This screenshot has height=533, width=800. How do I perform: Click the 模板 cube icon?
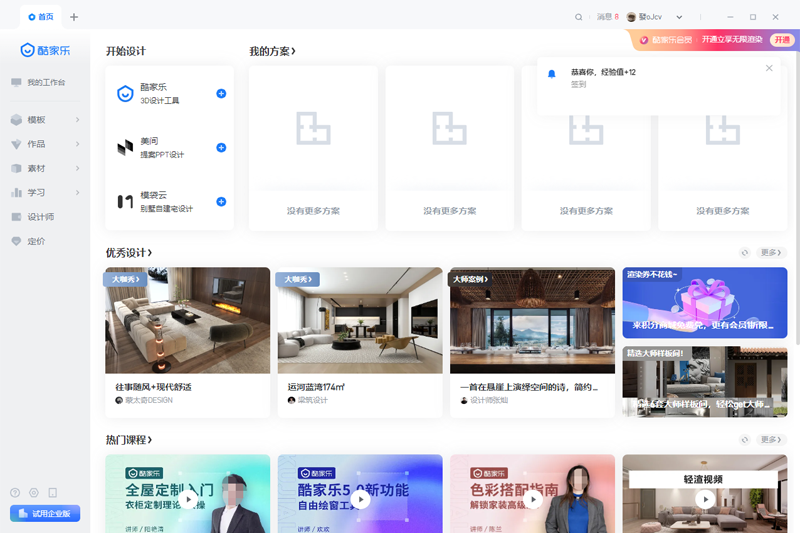16,120
